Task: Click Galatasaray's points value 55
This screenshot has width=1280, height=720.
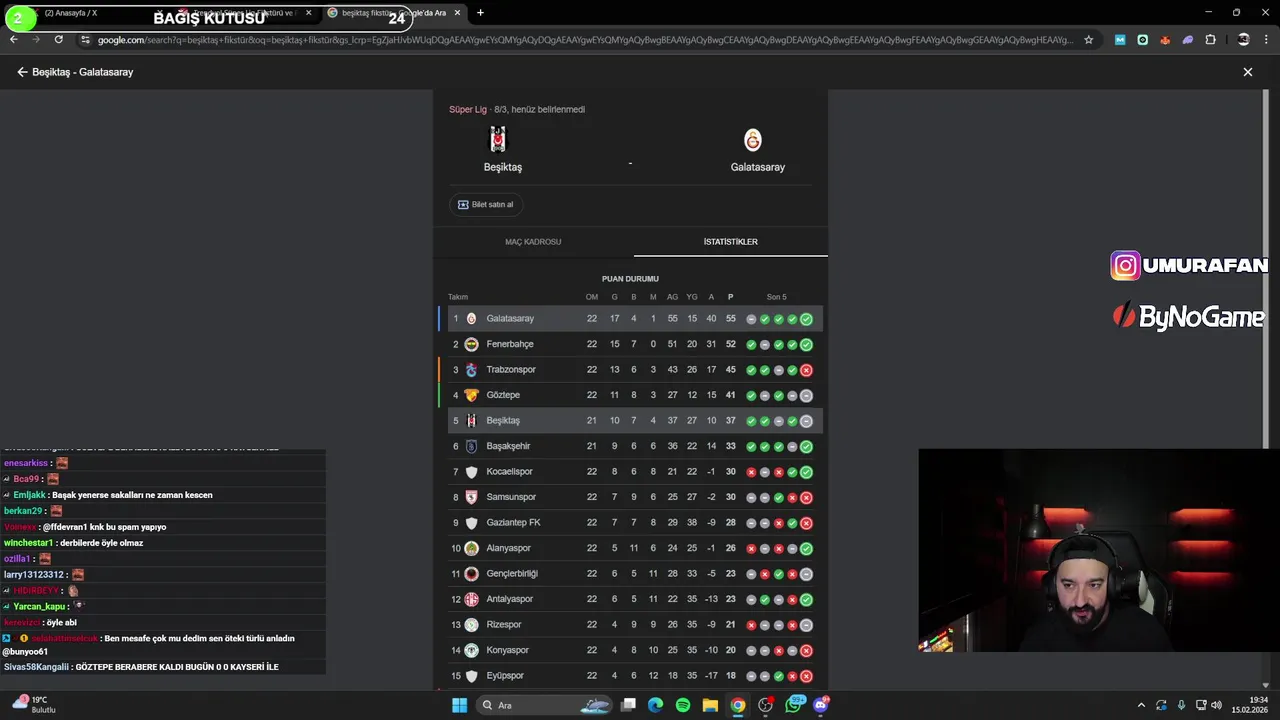Action: click(731, 319)
